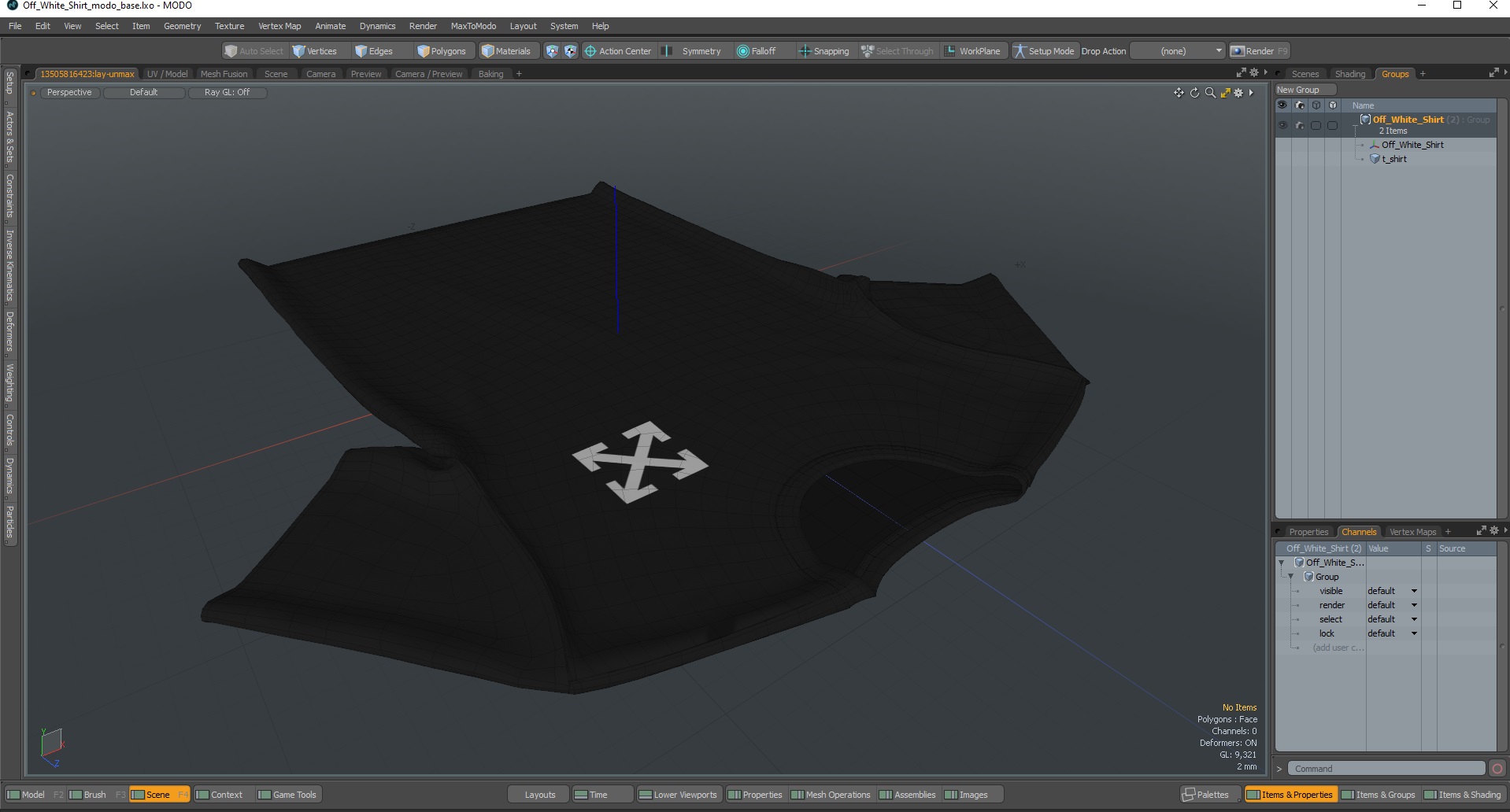Switch to Items & Groups layout
Image resolution: width=1510 pixels, height=812 pixels.
(x=1378, y=795)
